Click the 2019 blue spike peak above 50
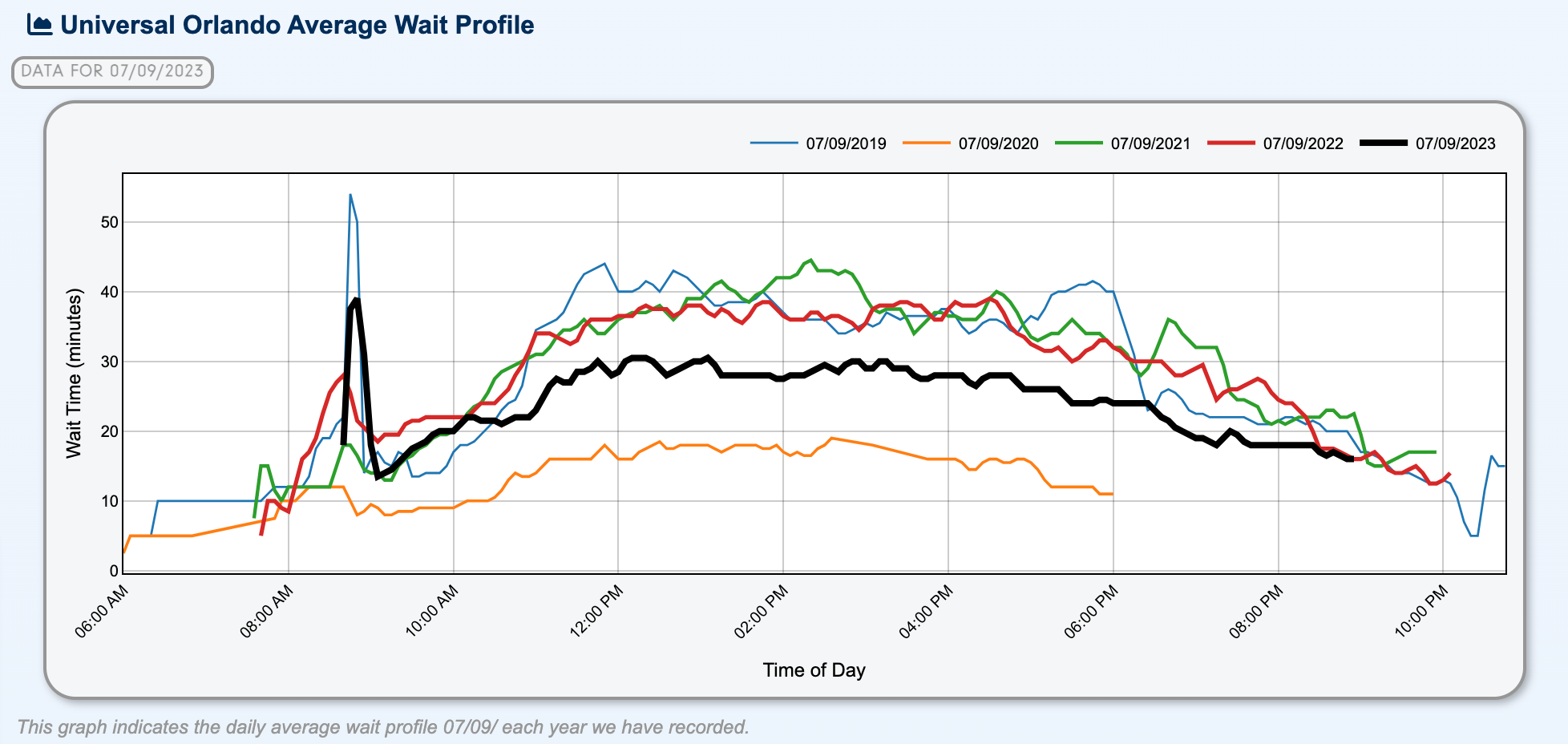 pyautogui.click(x=350, y=195)
